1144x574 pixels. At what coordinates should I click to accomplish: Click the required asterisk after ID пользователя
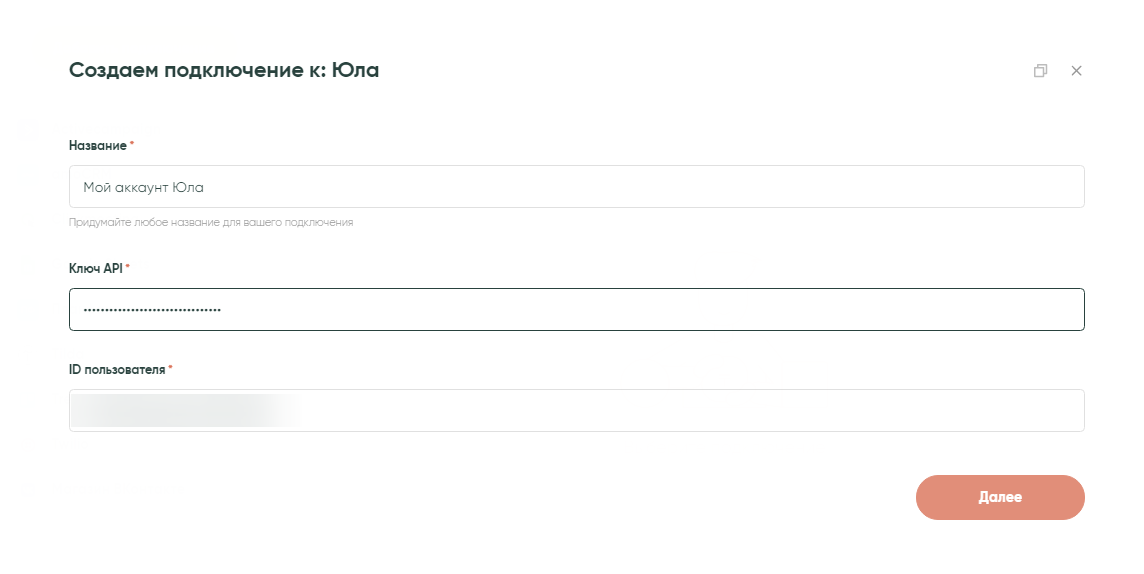[x=170, y=369]
